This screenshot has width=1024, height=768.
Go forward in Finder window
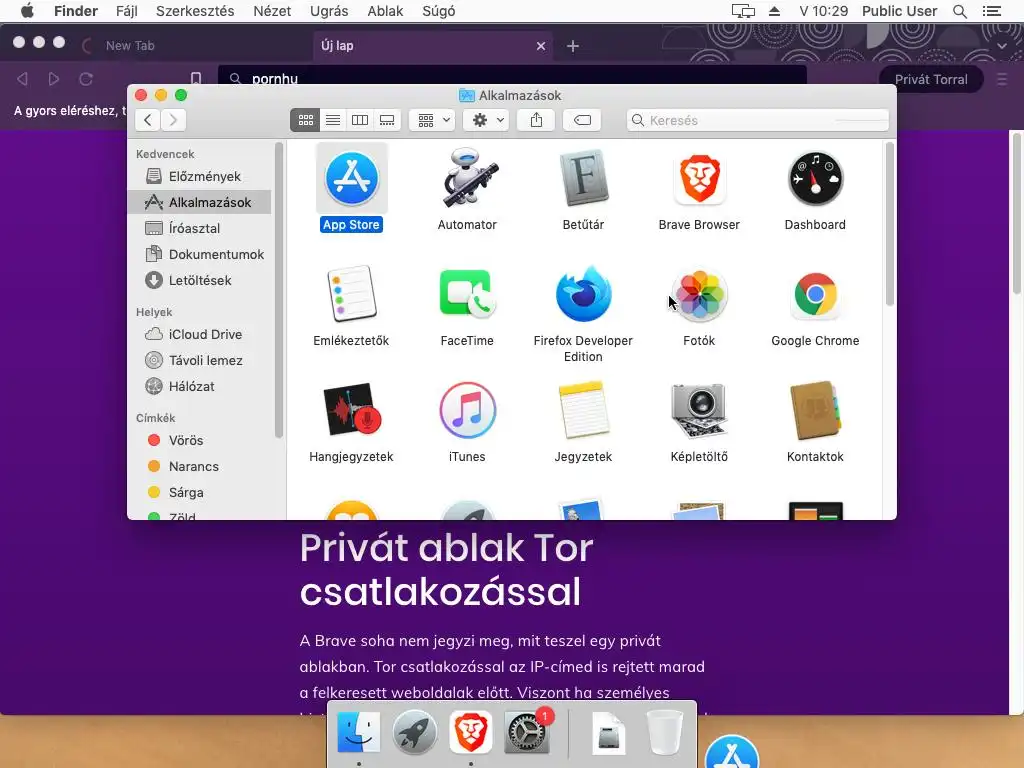[173, 120]
